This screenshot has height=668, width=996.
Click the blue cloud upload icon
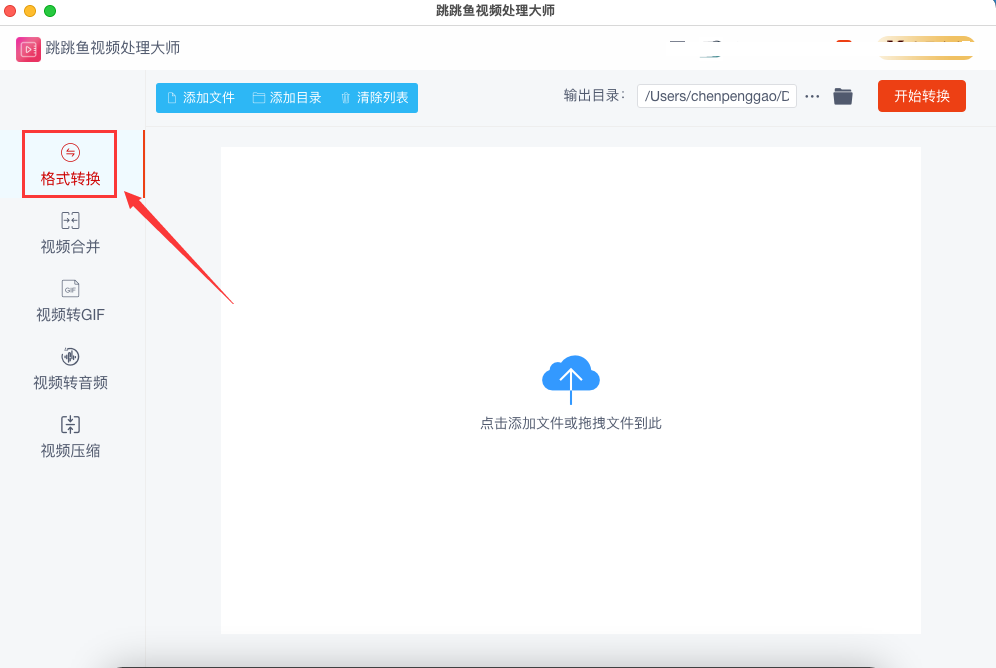pos(570,377)
